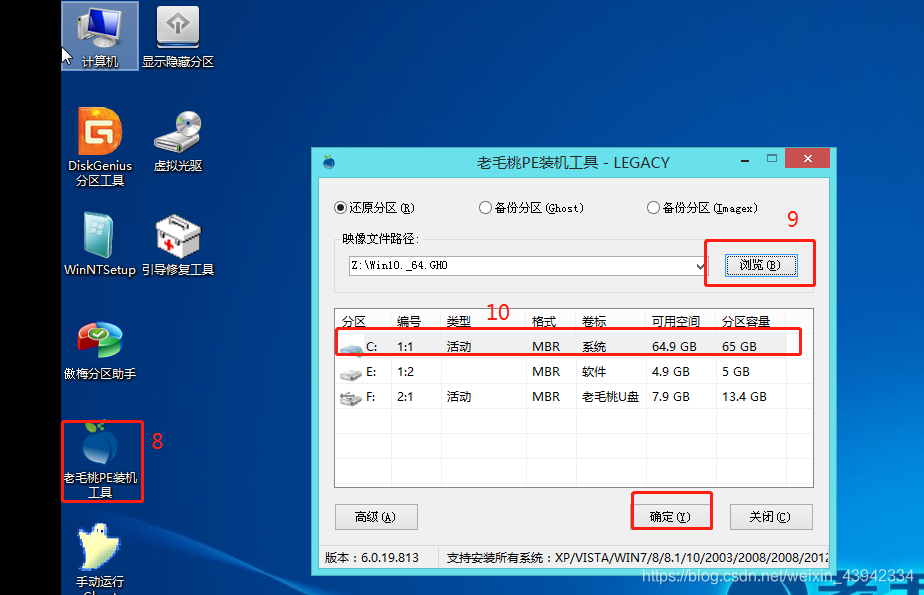Viewport: 924px width, 595px height.
Task: Open the 高级(A) advanced button
Action: [x=376, y=517]
